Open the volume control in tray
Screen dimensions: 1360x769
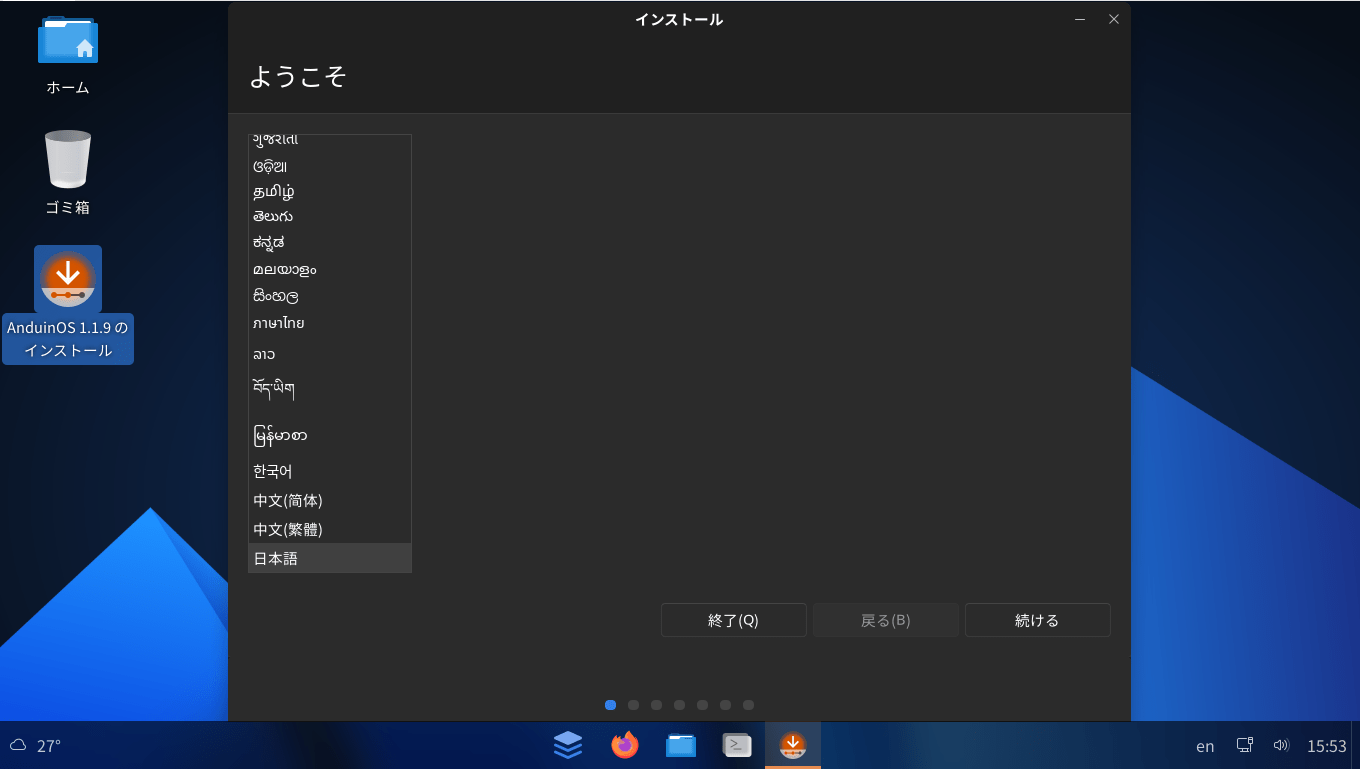coord(1281,745)
